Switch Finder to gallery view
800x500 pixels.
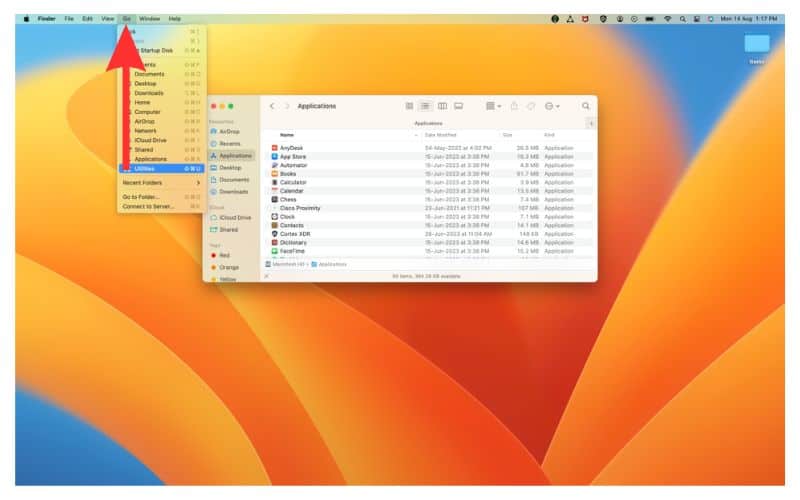point(458,106)
